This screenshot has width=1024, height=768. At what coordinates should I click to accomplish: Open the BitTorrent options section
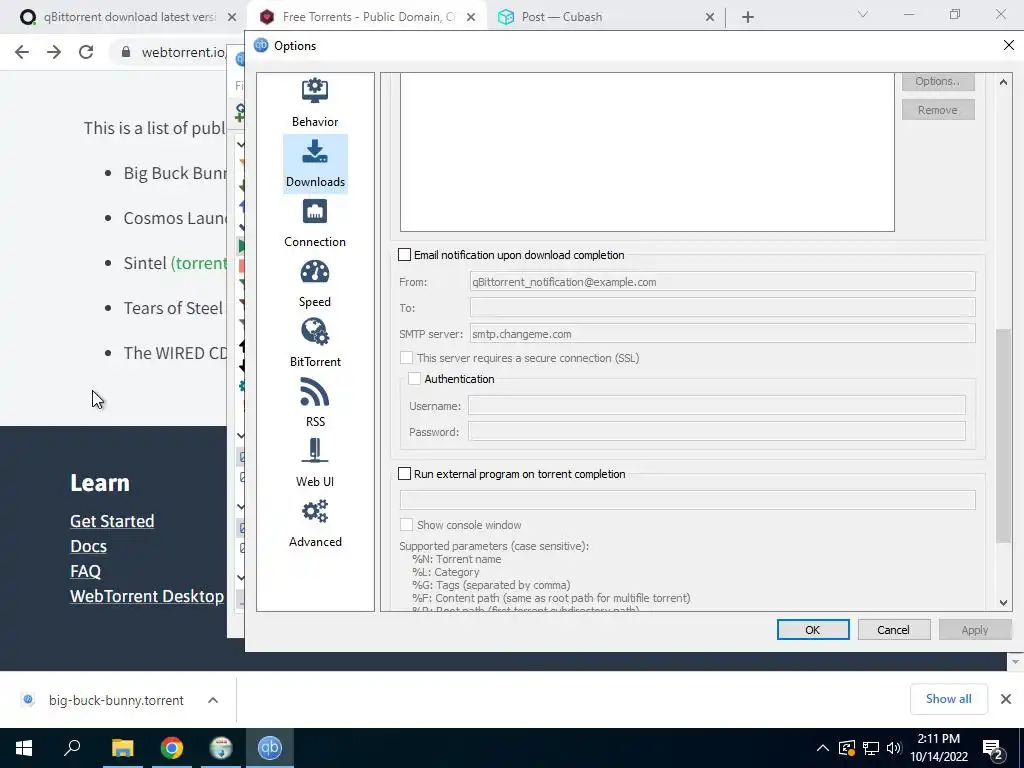coord(315,344)
